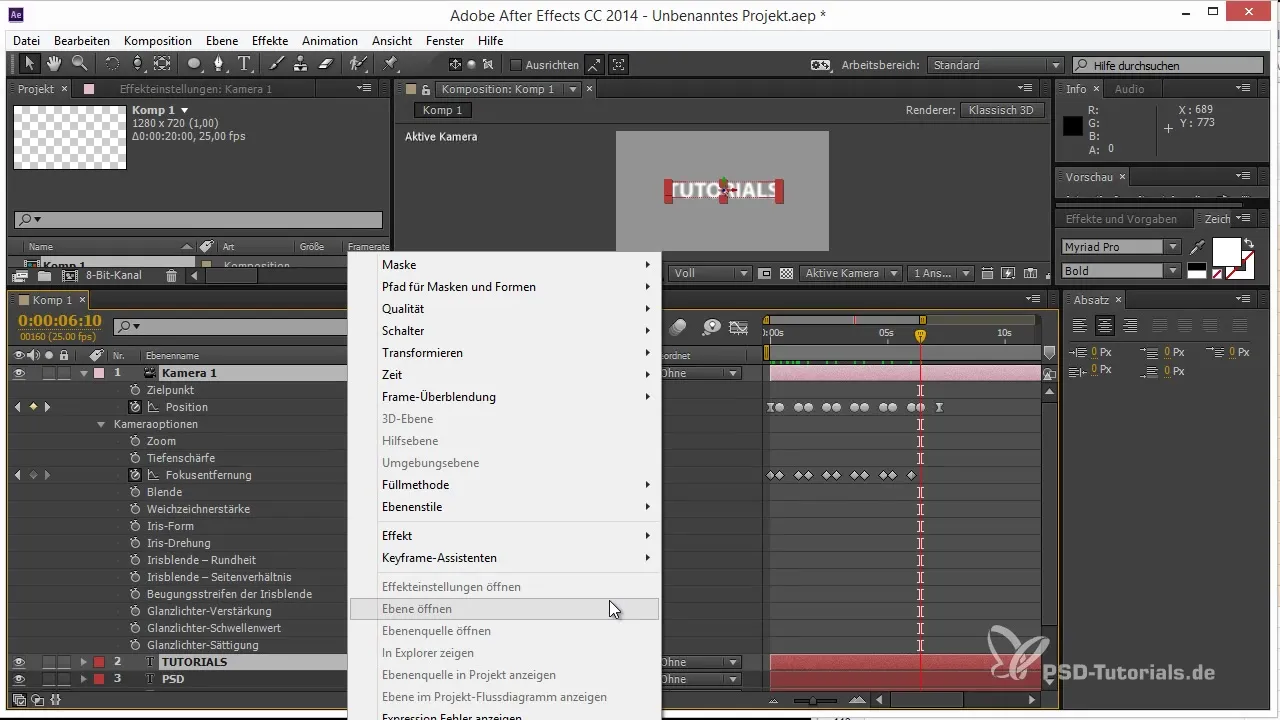Open the Effekte menu
The height and width of the screenshot is (720, 1280).
[x=271, y=41]
